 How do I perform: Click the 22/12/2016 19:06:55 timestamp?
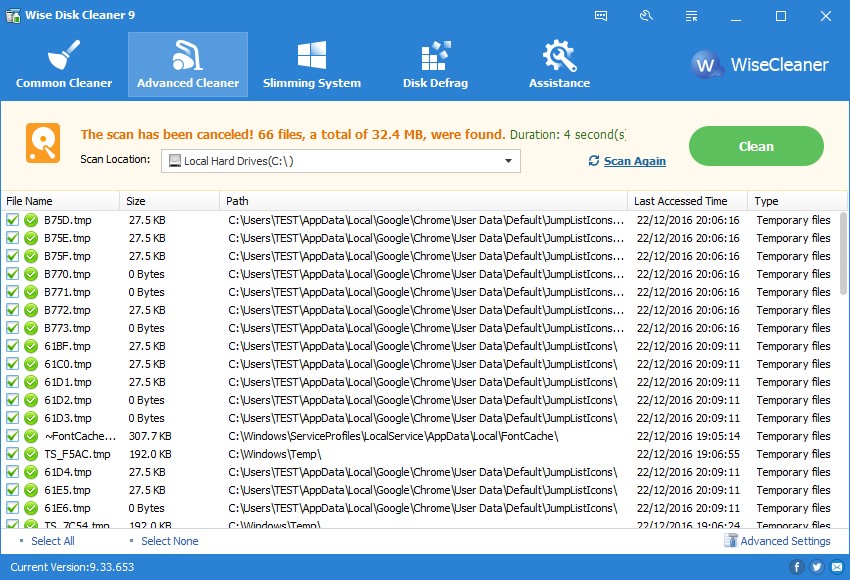688,454
